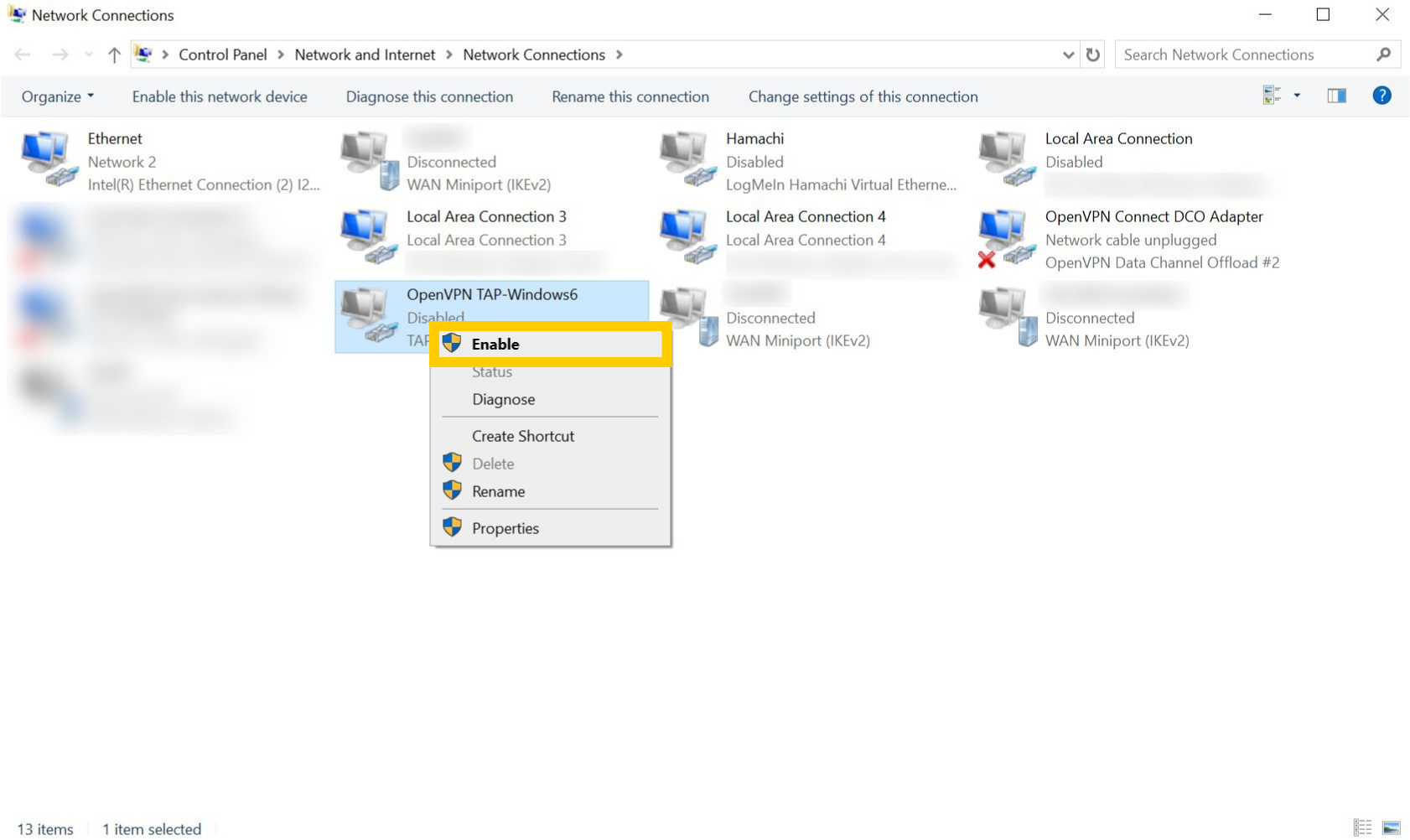Expand chevron after Network Connections breadcrumb
This screenshot has height=840, width=1410.
coord(619,55)
